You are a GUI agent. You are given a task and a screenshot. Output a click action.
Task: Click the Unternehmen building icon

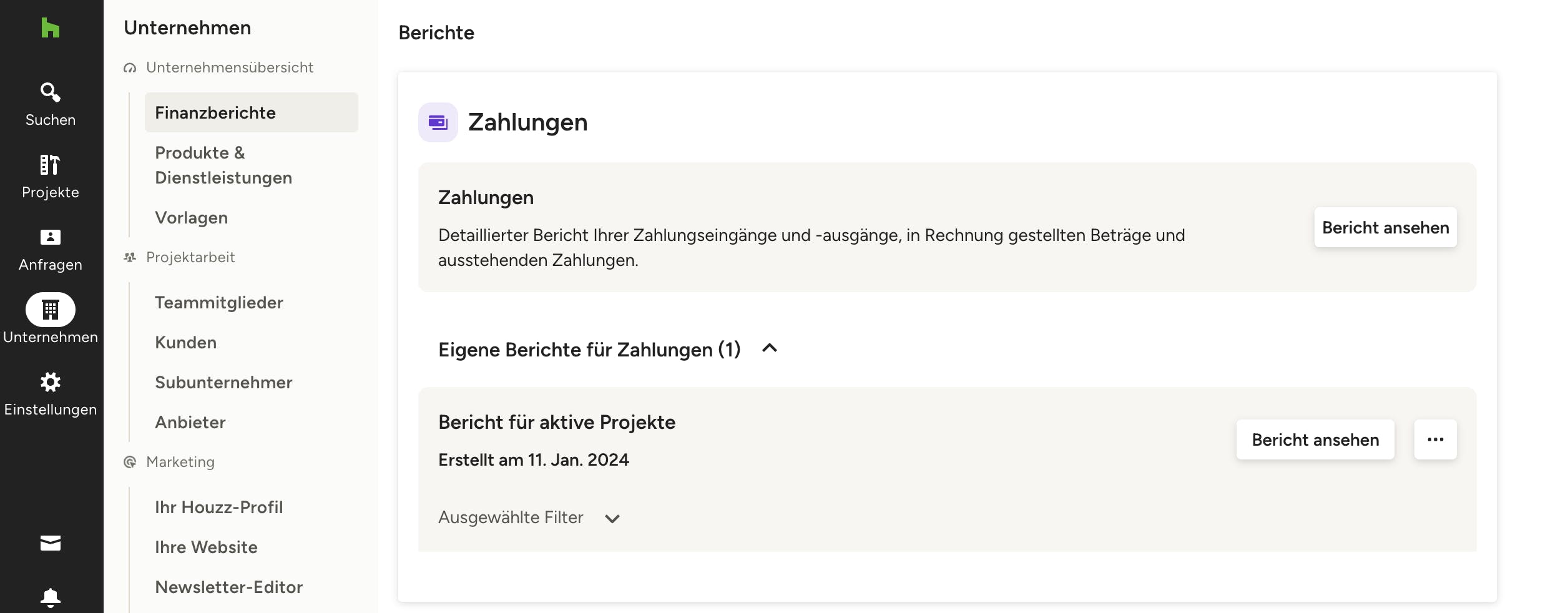point(50,310)
